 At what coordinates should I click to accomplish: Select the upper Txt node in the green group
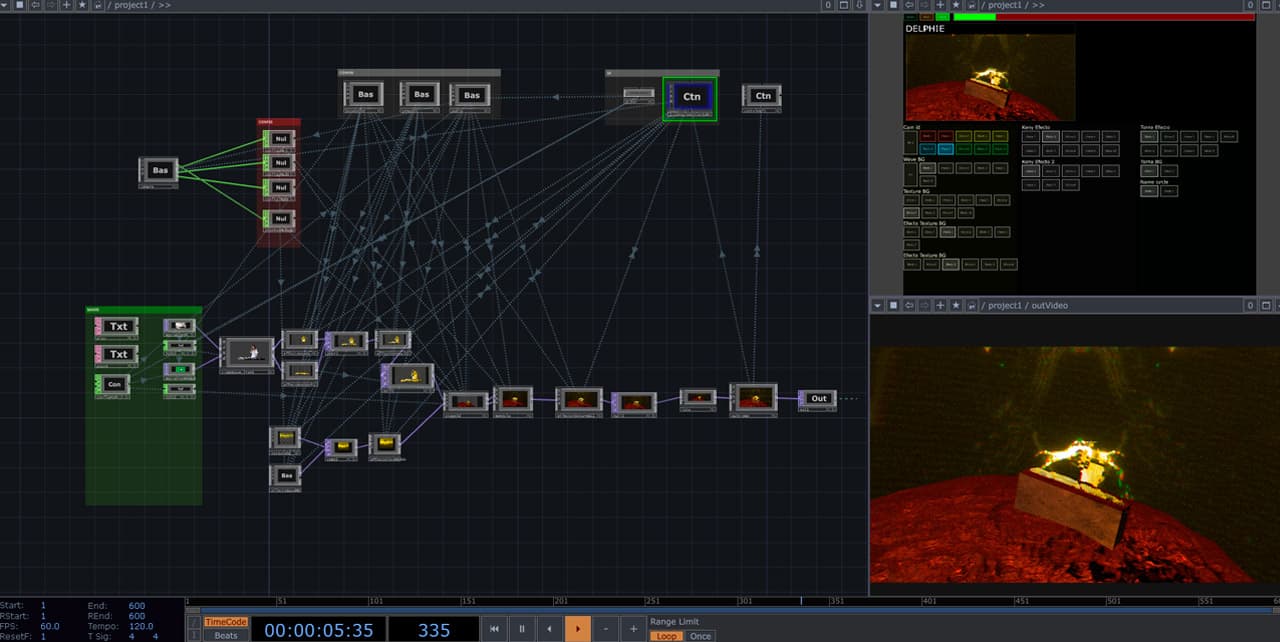(116, 327)
